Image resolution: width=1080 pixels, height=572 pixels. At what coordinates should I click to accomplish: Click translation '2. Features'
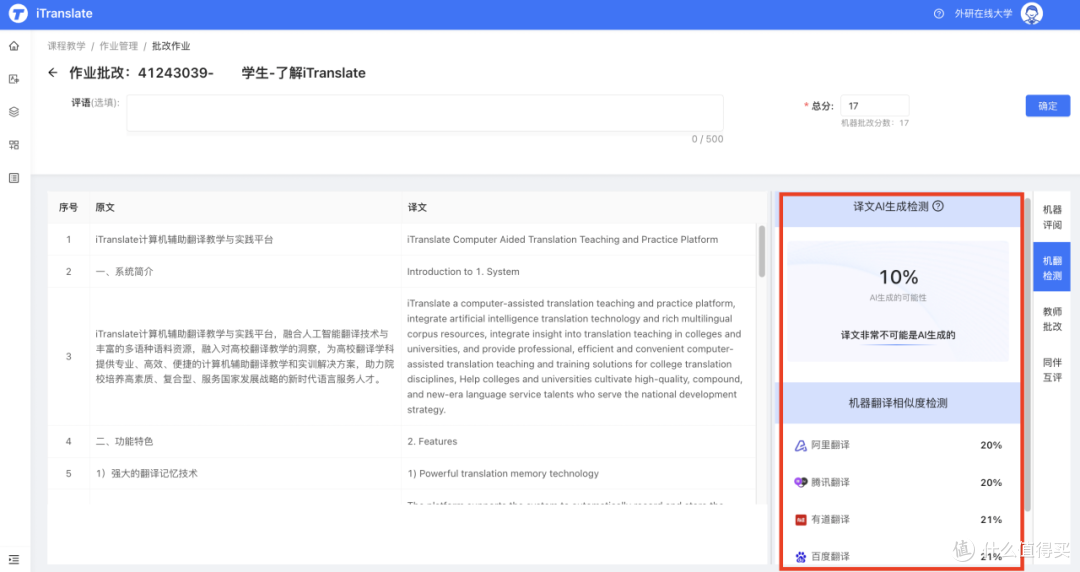432,441
